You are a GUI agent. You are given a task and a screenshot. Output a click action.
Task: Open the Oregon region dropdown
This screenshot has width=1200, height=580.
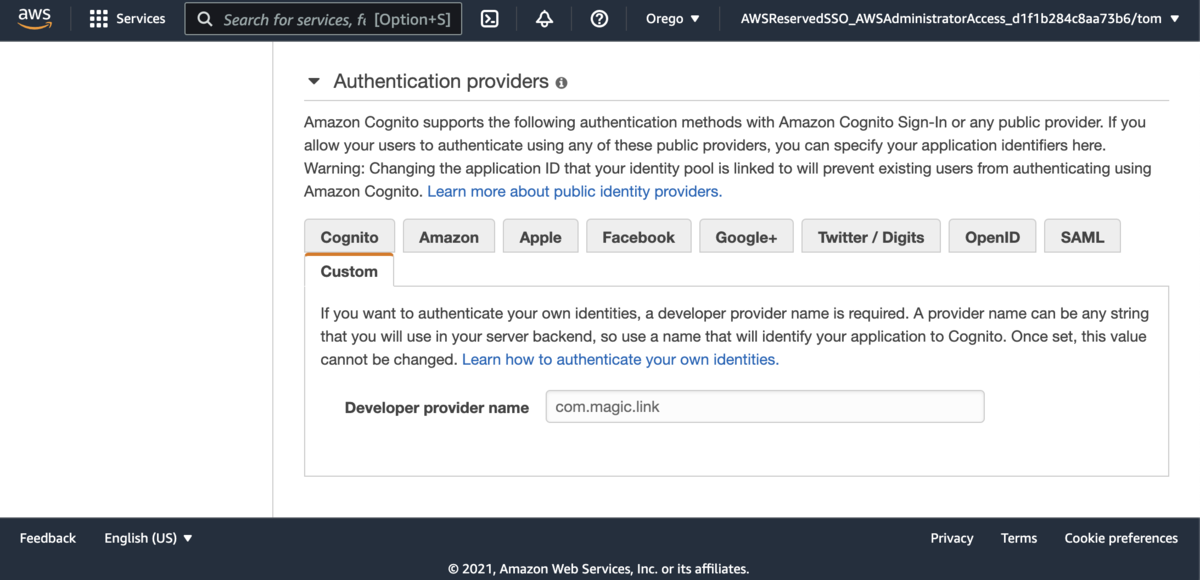pyautogui.click(x=673, y=19)
